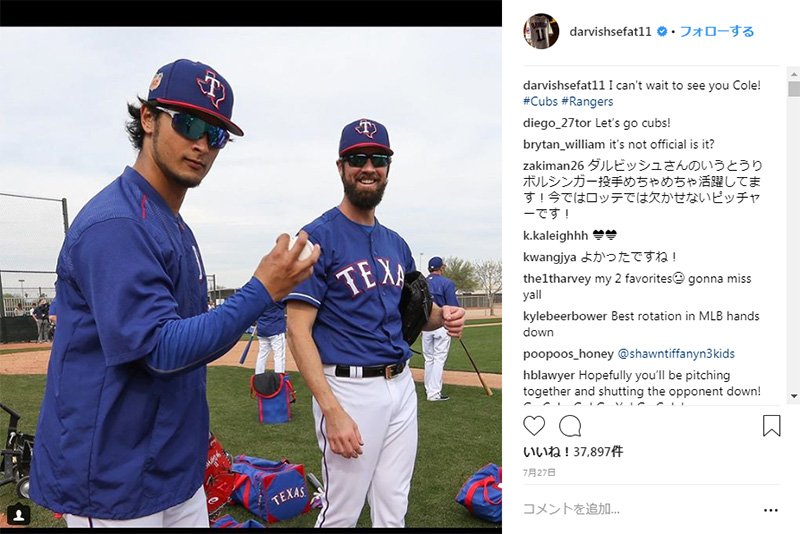Viewport: 800px width, 534px height.
Task: Like the post with the heart icon
Action: [x=534, y=426]
